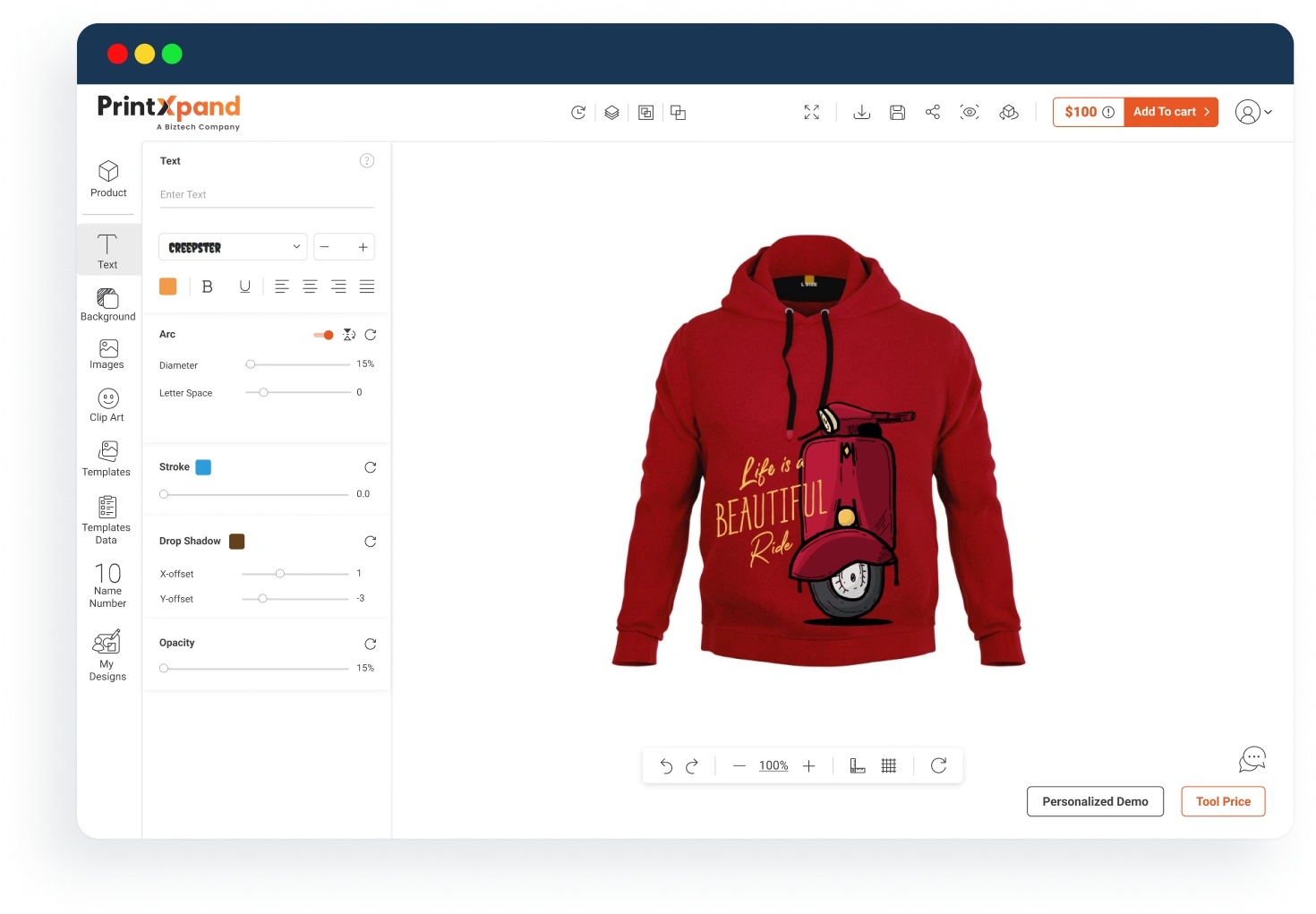This screenshot has height=914, width=1316.
Task: Reset Drop Shadow settings
Action: tap(371, 542)
